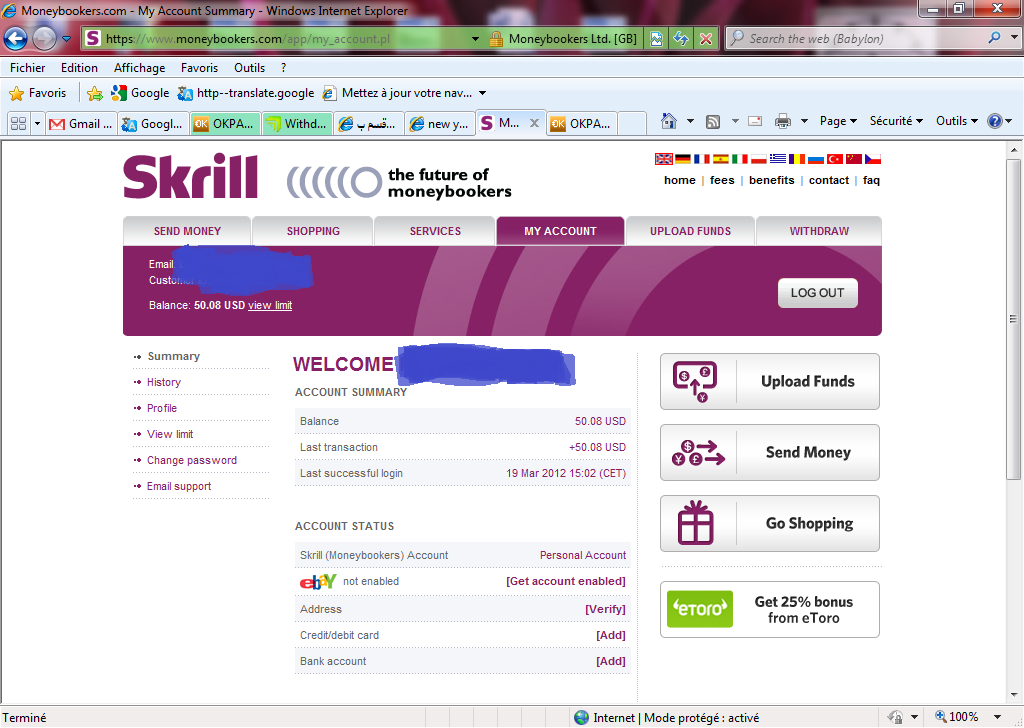The image size is (1024, 728).
Task: Click view limit beside Balance
Action: click(x=270, y=306)
